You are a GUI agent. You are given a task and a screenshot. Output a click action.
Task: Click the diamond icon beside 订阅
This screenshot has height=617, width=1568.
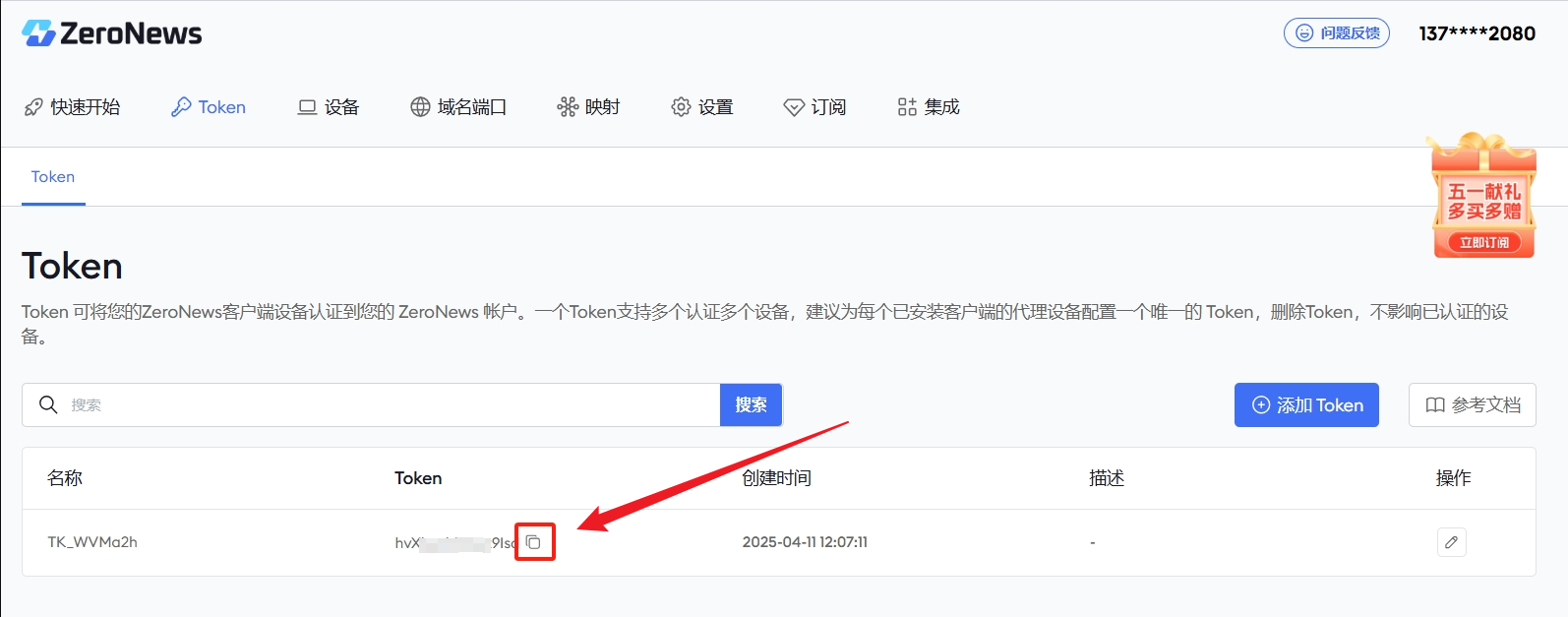[794, 107]
